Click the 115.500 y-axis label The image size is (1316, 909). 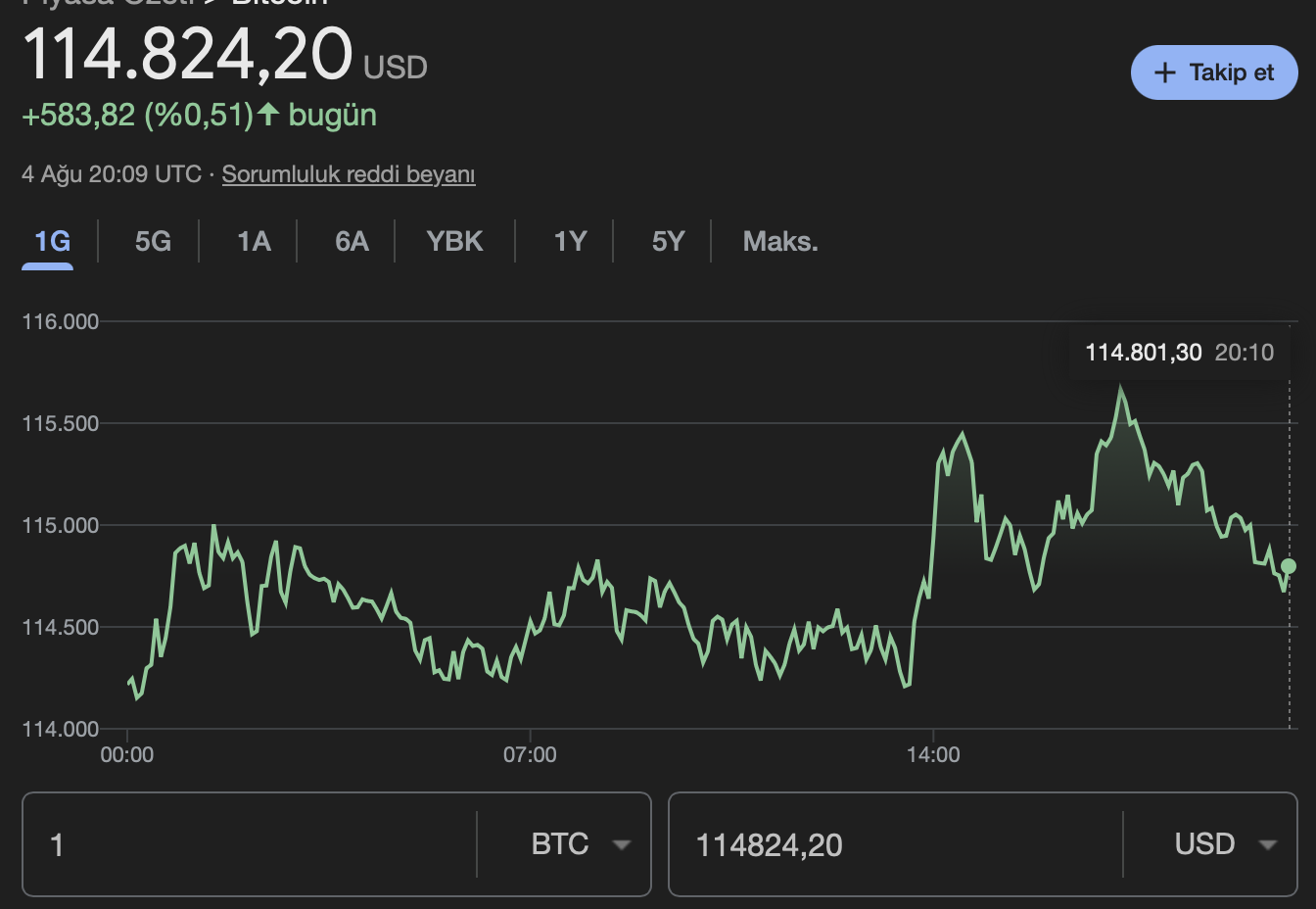coord(61,423)
